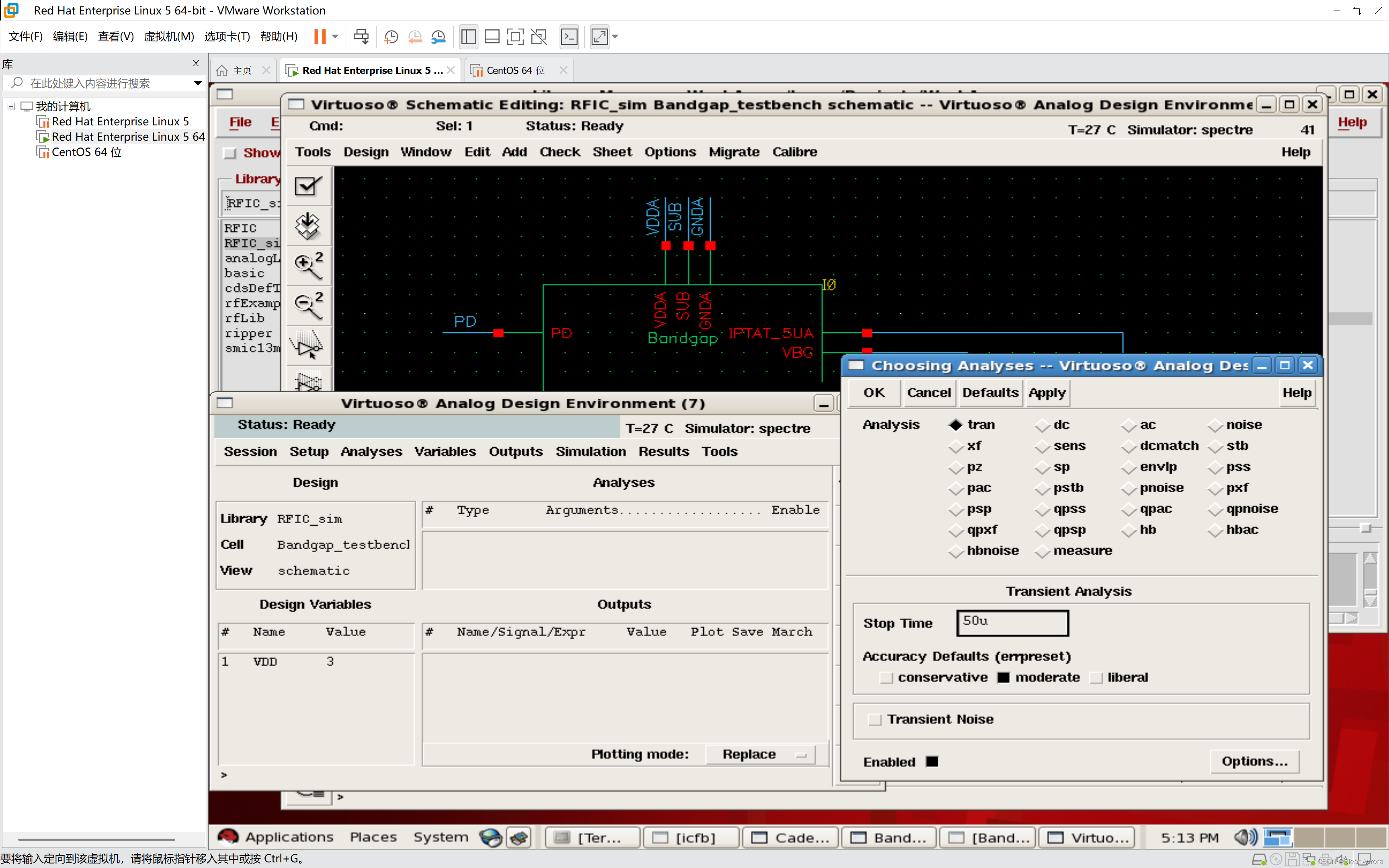Viewport: 1389px width, 868px height.
Task: Enable the Transient Noise checkbox
Action: 875,719
